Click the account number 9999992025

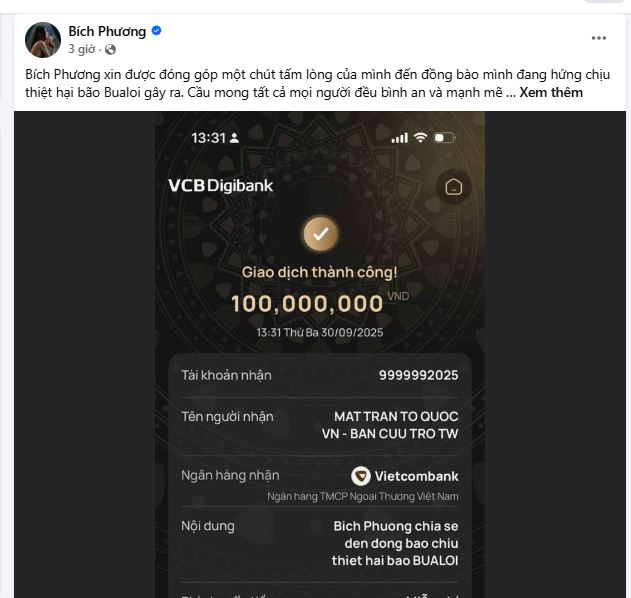418,375
